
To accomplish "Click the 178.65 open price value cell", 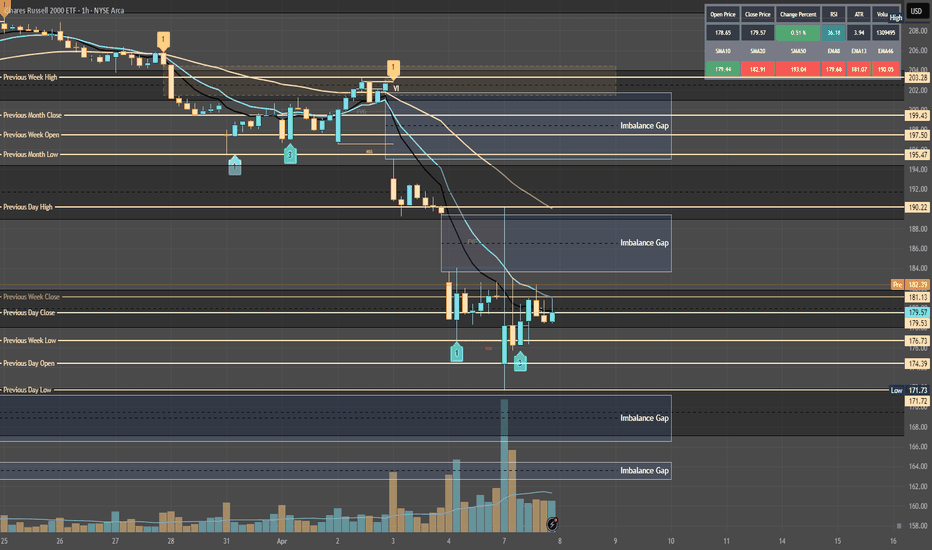I will 723,33.
